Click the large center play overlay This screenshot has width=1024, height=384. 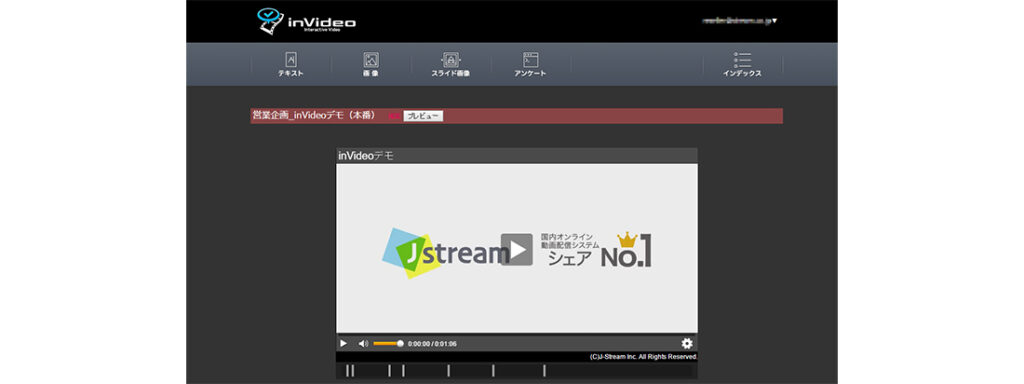(x=517, y=249)
